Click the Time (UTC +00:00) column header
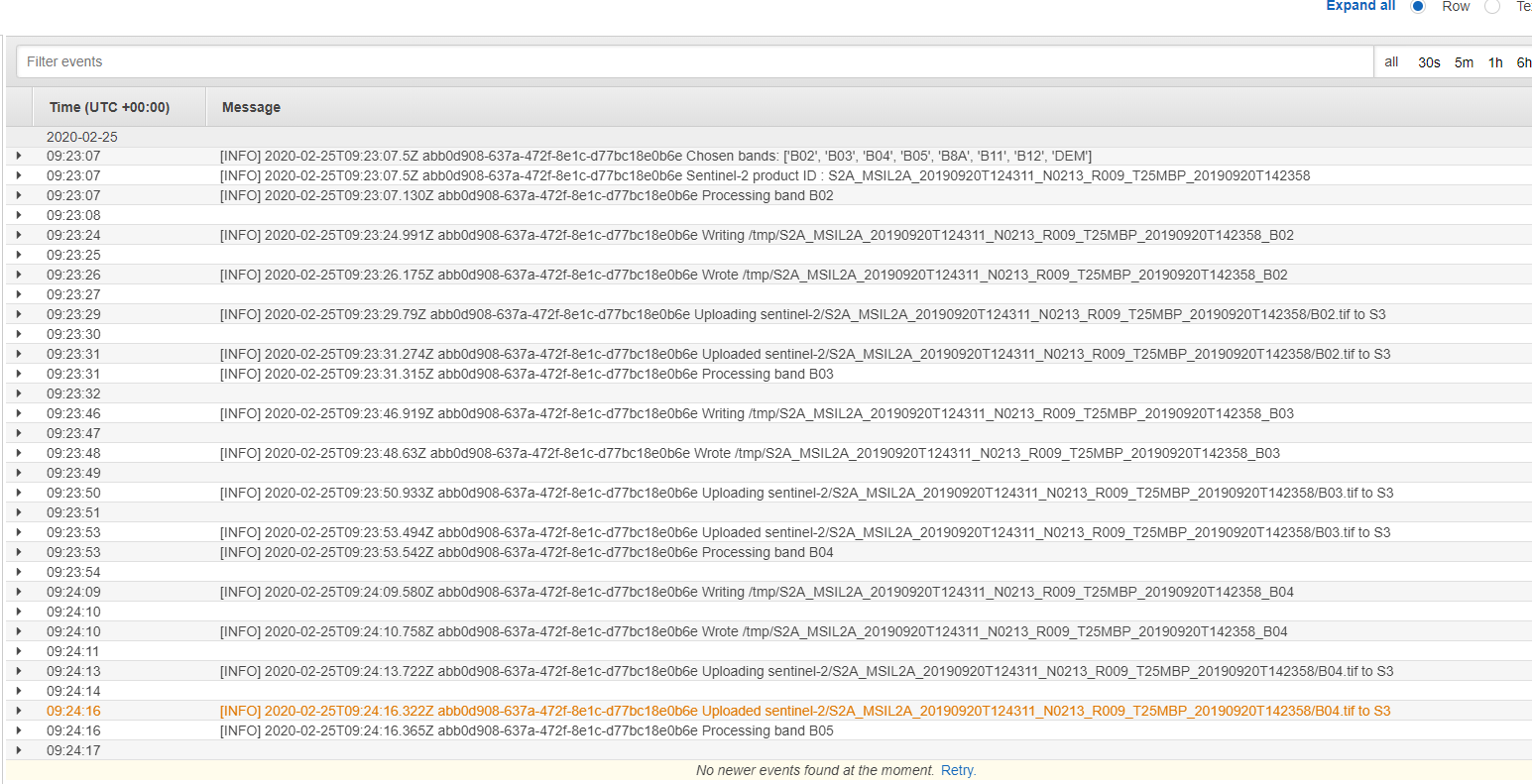This screenshot has height=784, width=1532. (x=109, y=106)
